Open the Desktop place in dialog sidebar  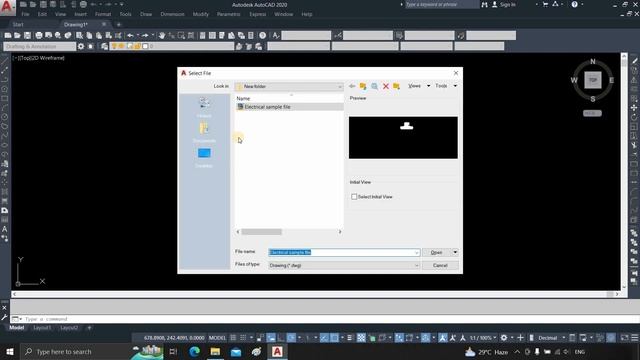204,158
